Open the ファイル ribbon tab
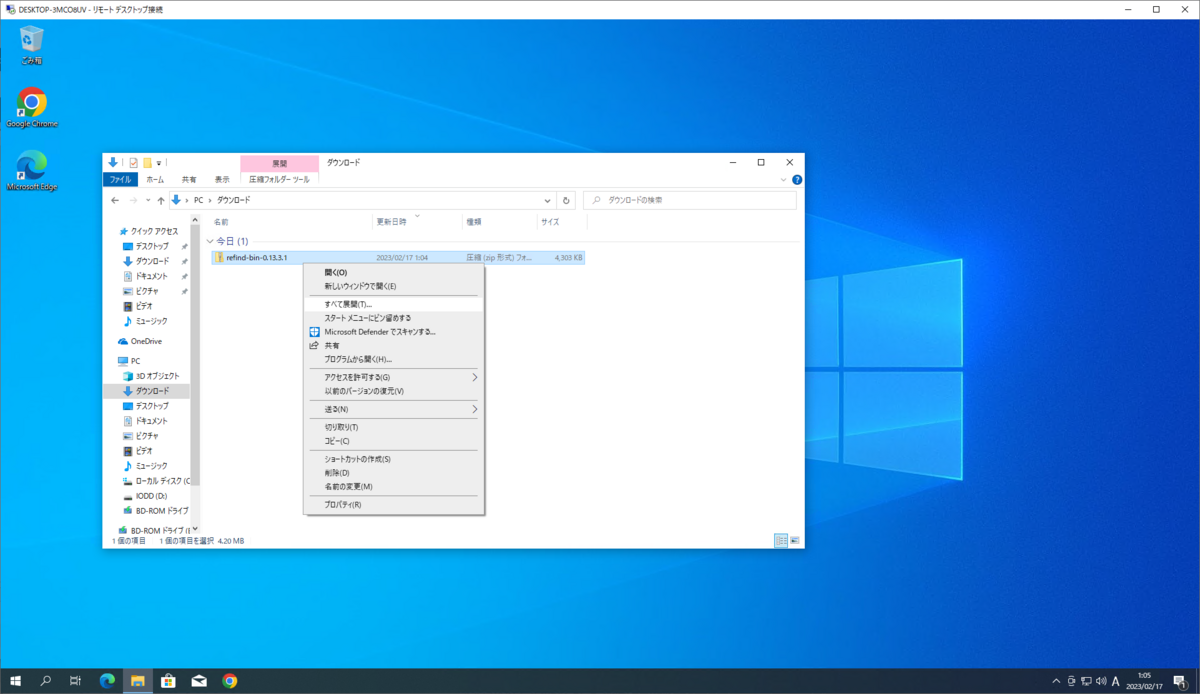Screen dimensions: 1200x694 (120, 179)
